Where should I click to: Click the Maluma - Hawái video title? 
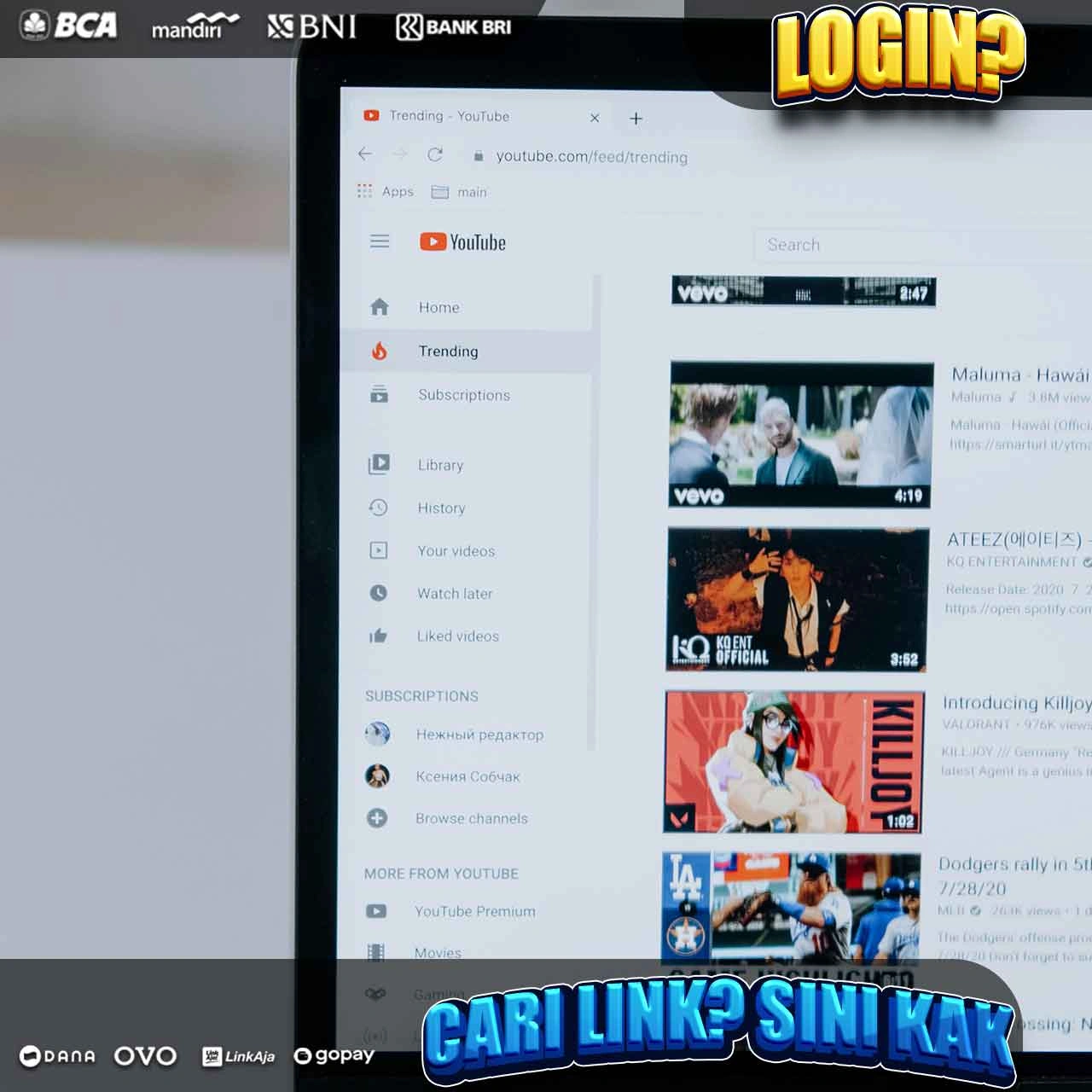click(x=1021, y=375)
